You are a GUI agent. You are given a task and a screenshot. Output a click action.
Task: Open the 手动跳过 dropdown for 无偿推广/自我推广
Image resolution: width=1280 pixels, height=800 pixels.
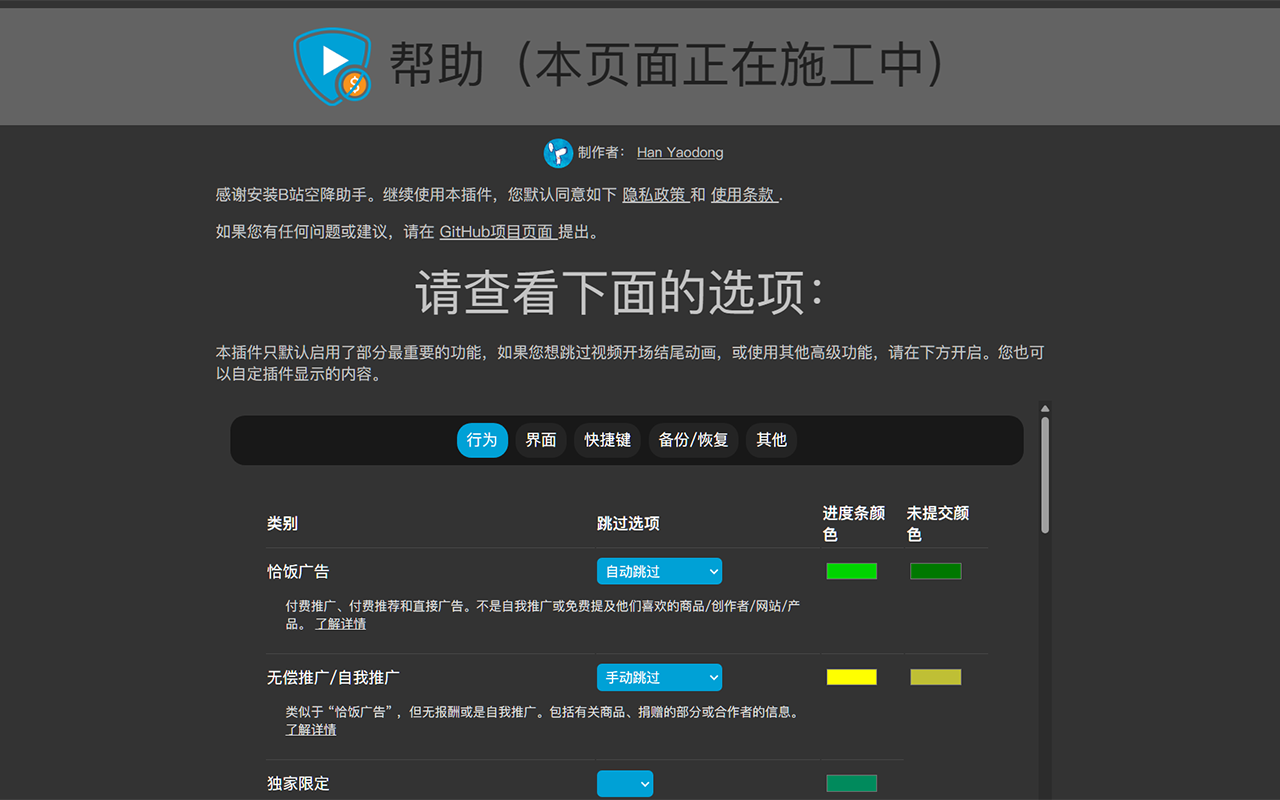point(659,677)
